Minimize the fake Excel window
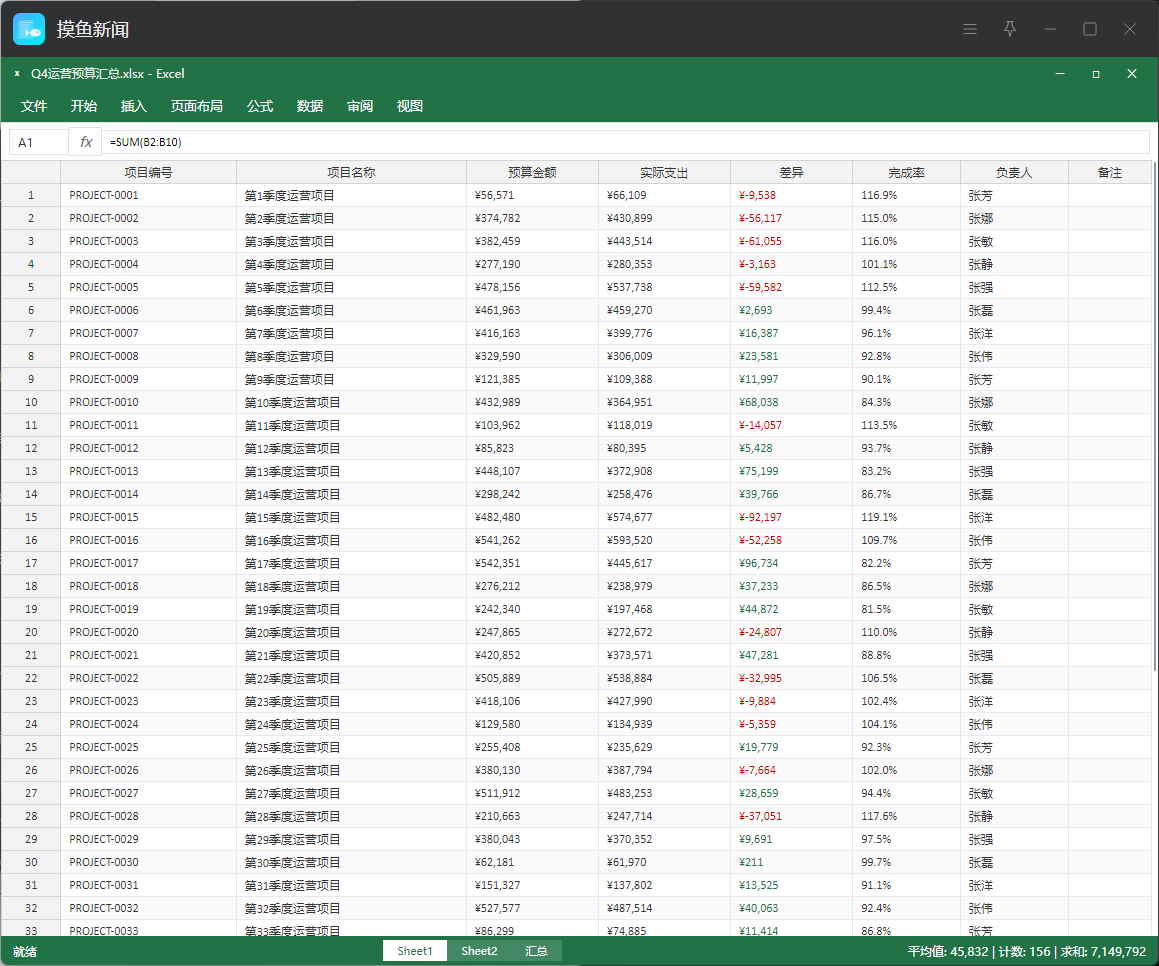1159x966 pixels. [1060, 73]
